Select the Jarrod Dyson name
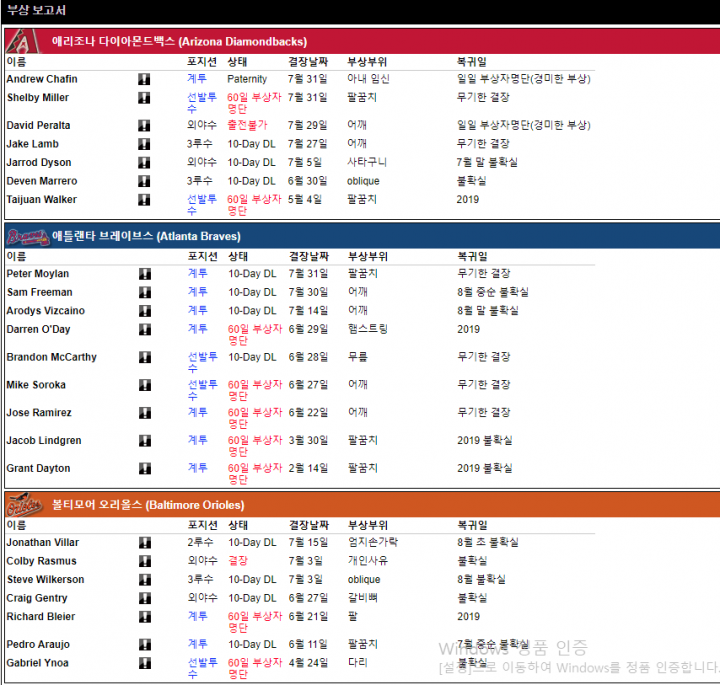The height and width of the screenshot is (685, 720). 39,163
